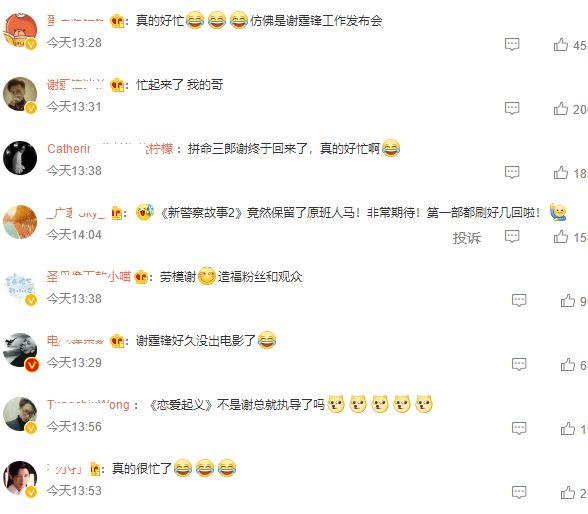This screenshot has height=514, width=588.
Task: Open the Catherine 柠檬 username profile
Action: 110,149
